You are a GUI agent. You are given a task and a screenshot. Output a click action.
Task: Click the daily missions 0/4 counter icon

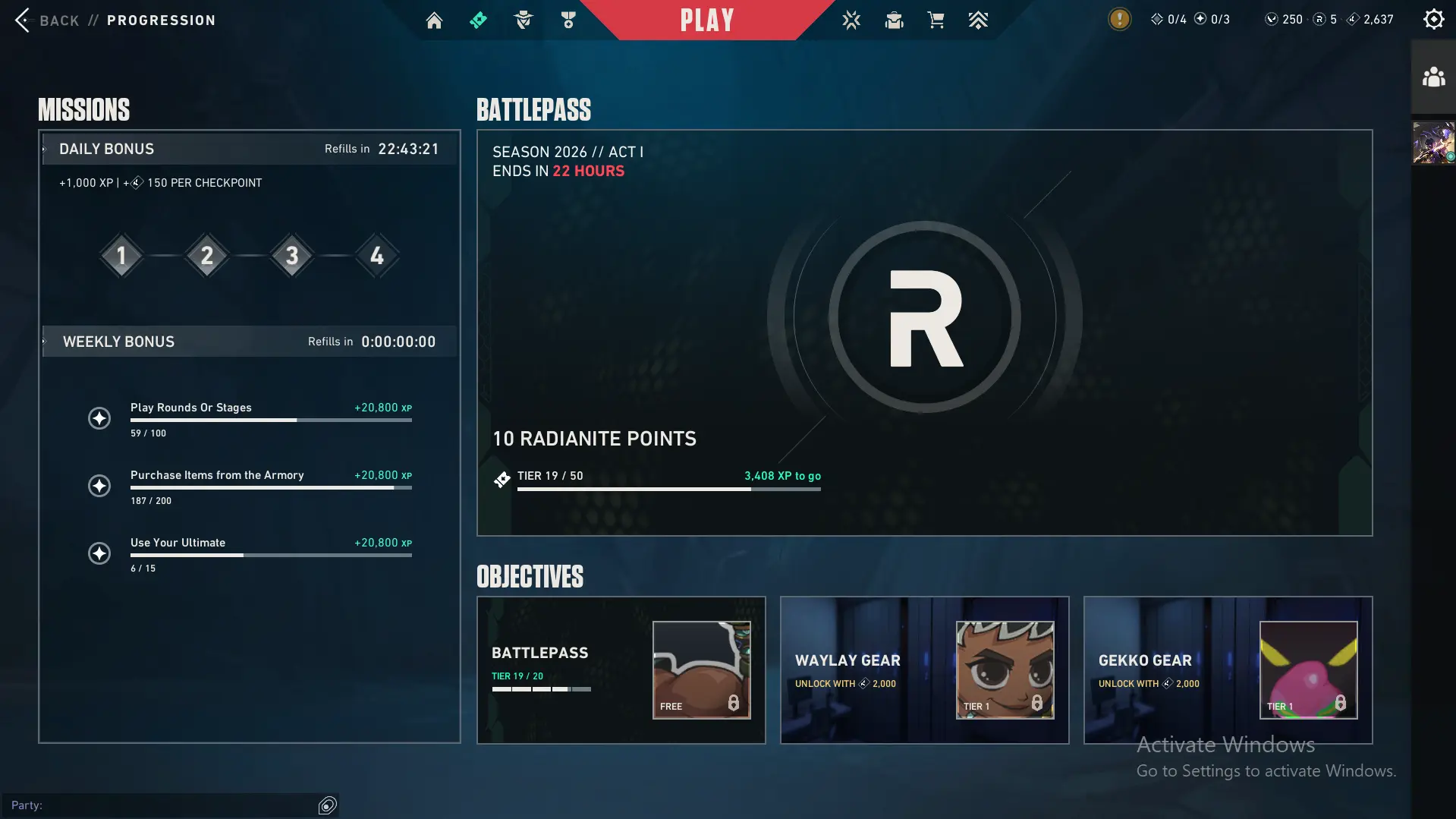(x=1156, y=19)
